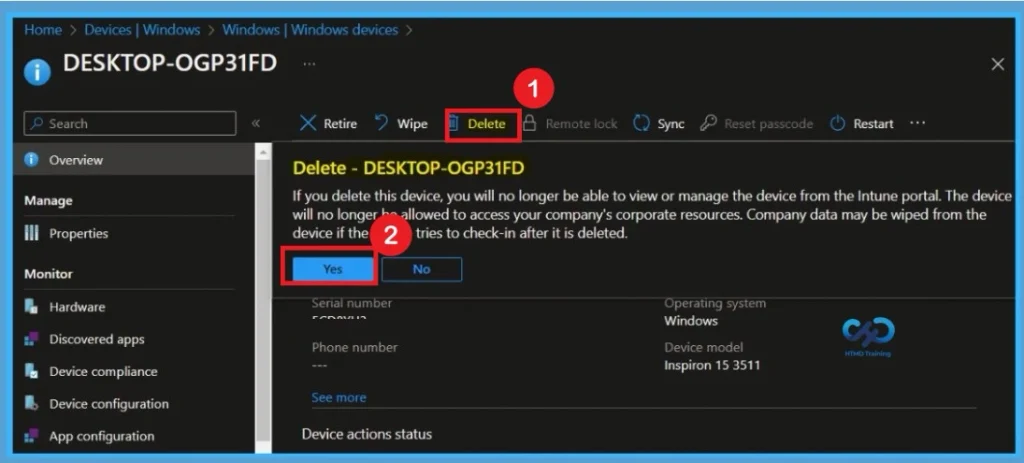This screenshot has width=1024, height=463.
Task: Confirm deletion with Yes button
Action: pos(332,269)
